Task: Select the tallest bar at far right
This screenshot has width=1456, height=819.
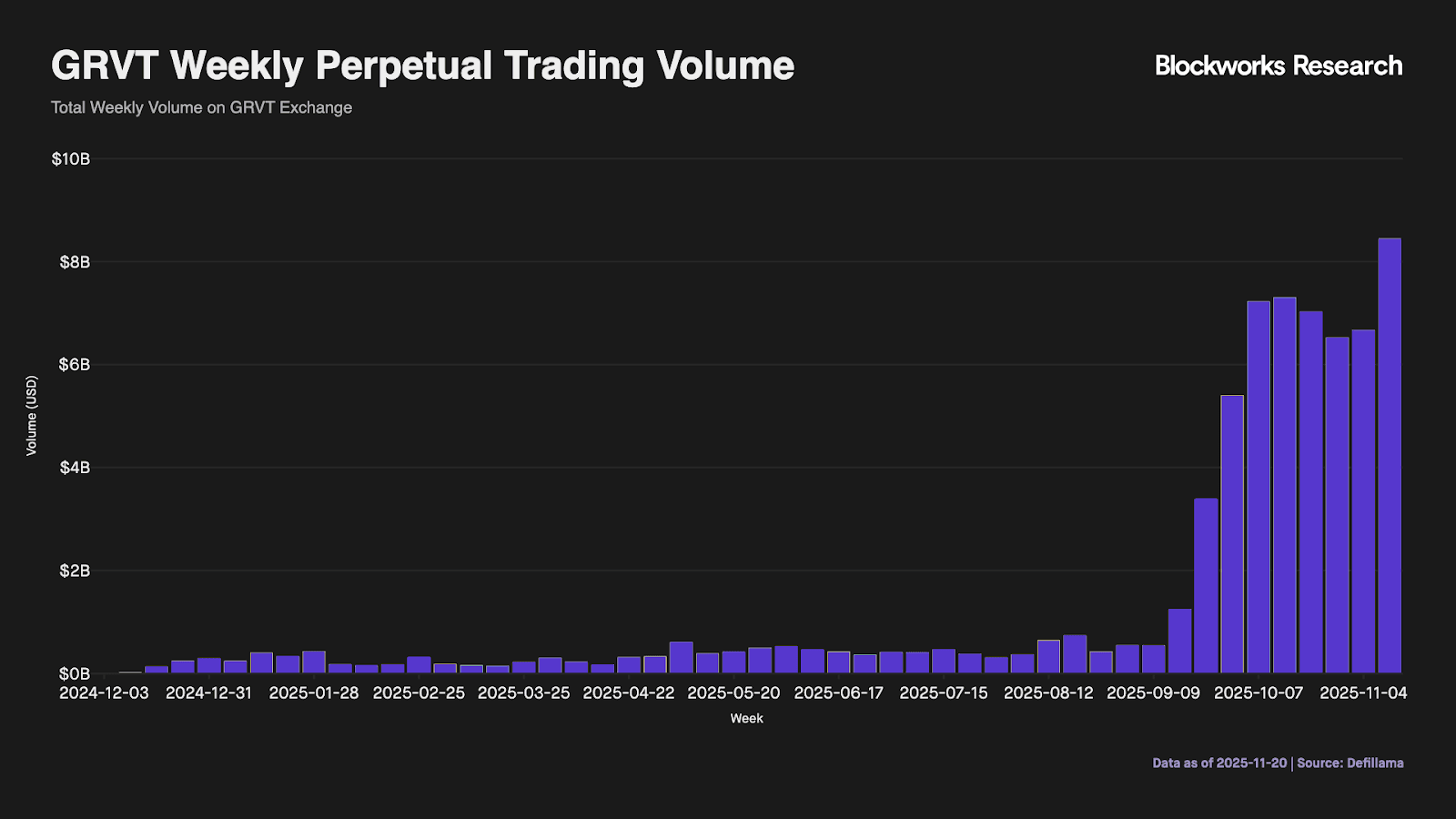Action: [x=1390, y=455]
